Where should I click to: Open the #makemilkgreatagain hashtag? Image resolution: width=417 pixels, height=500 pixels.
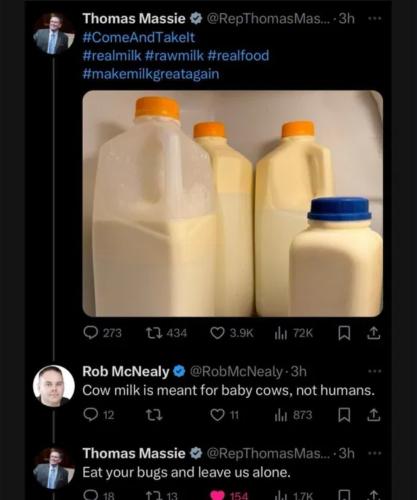pos(151,74)
